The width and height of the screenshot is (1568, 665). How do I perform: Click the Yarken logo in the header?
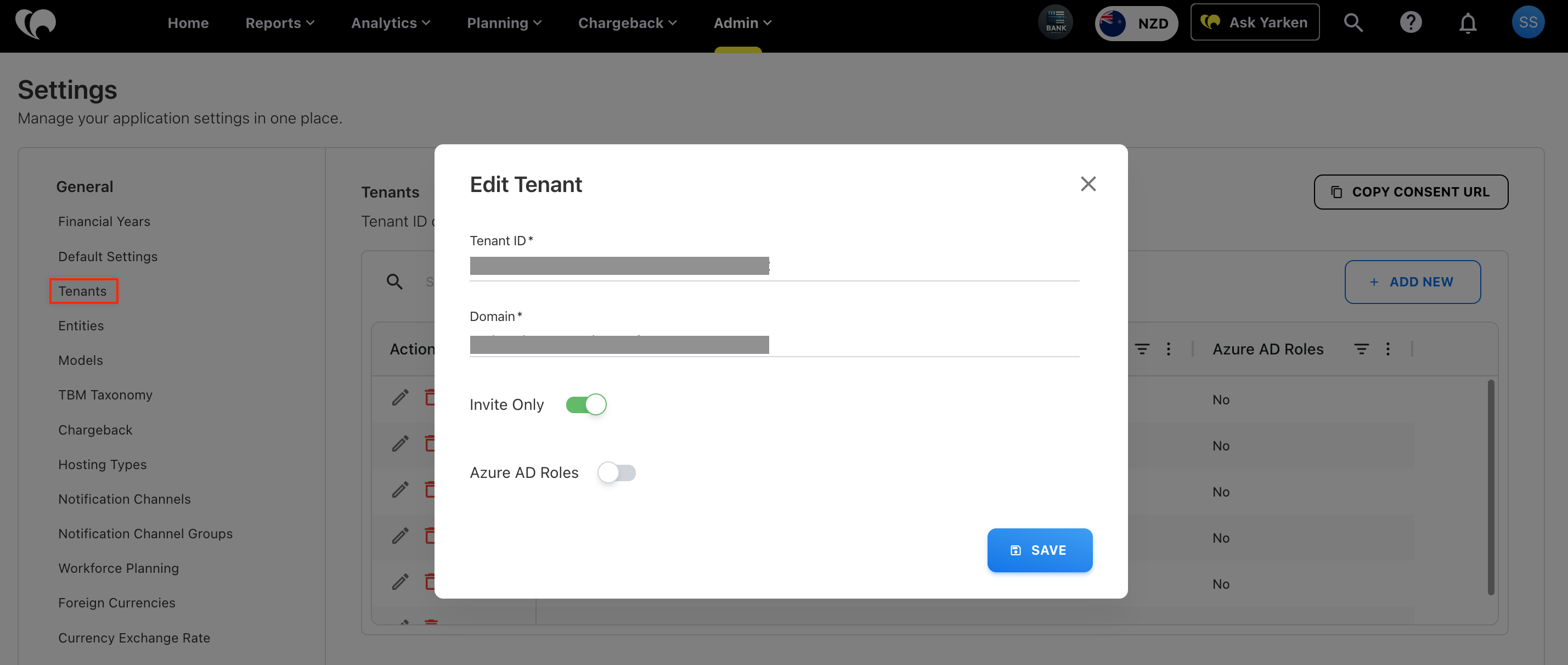[35, 23]
